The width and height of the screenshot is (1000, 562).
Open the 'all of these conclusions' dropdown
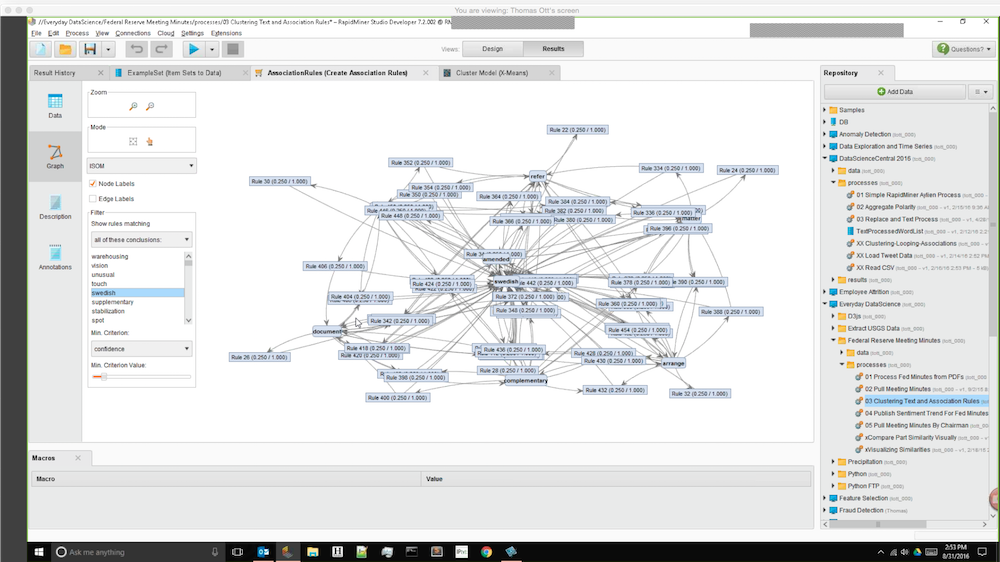(142, 240)
